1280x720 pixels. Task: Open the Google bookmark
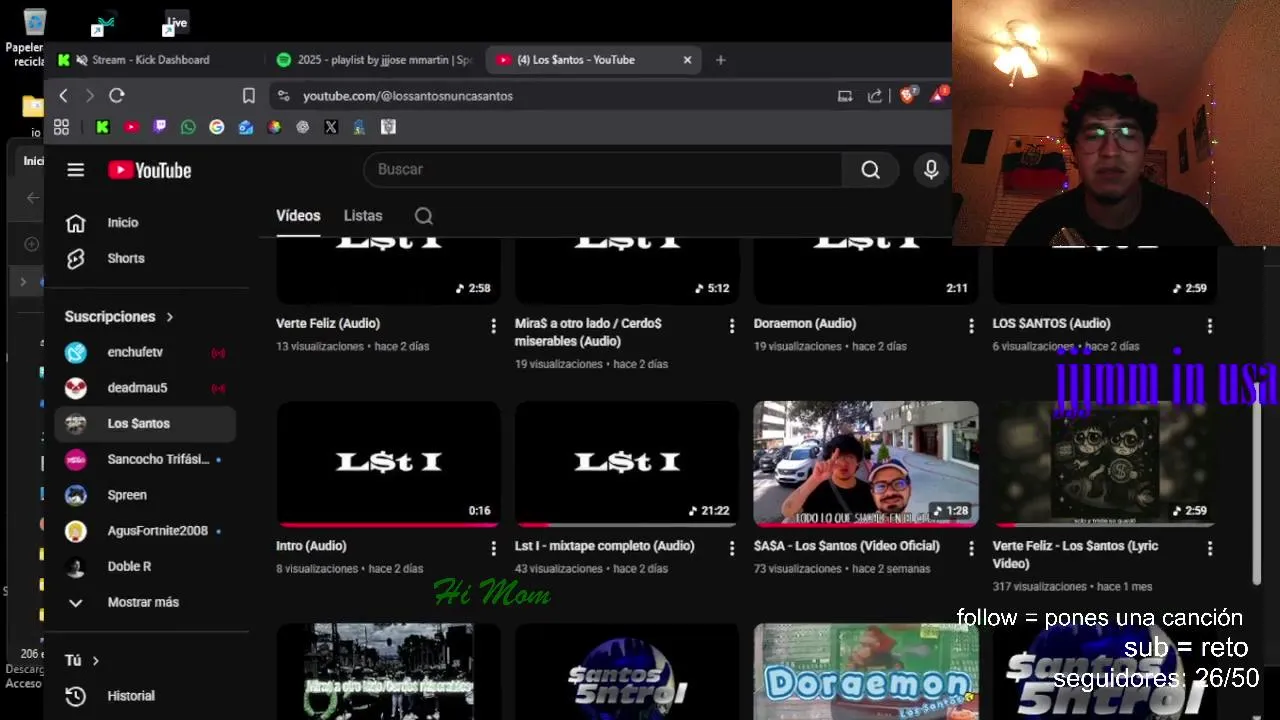217,127
